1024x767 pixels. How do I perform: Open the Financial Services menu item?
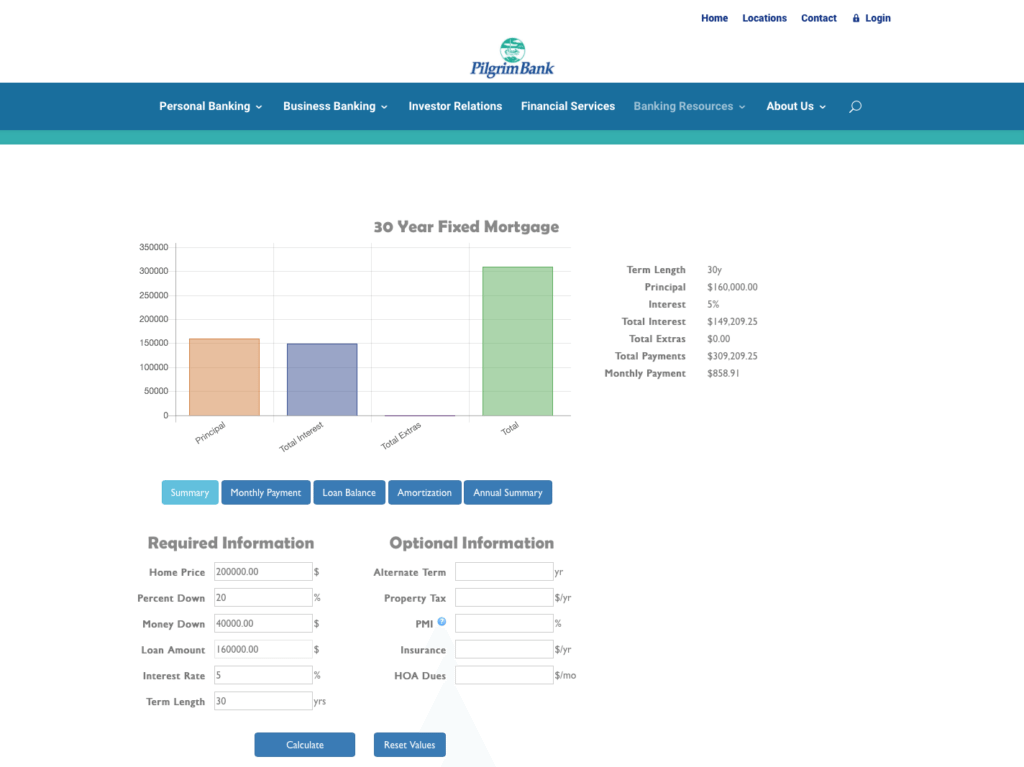point(568,106)
